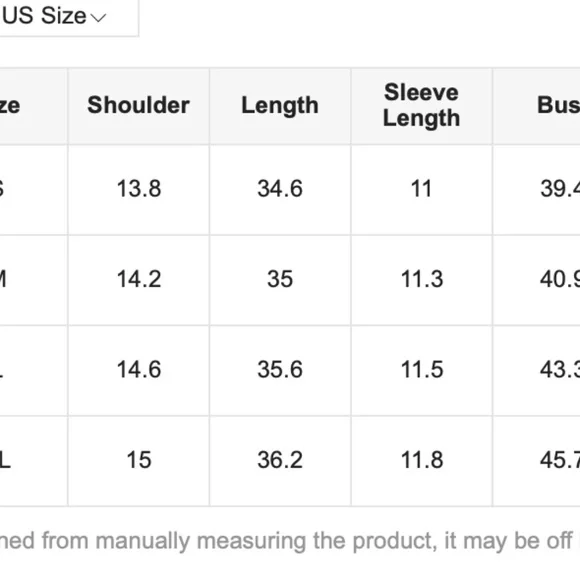Select the Length column header
580x580 pixels.
click(x=280, y=106)
